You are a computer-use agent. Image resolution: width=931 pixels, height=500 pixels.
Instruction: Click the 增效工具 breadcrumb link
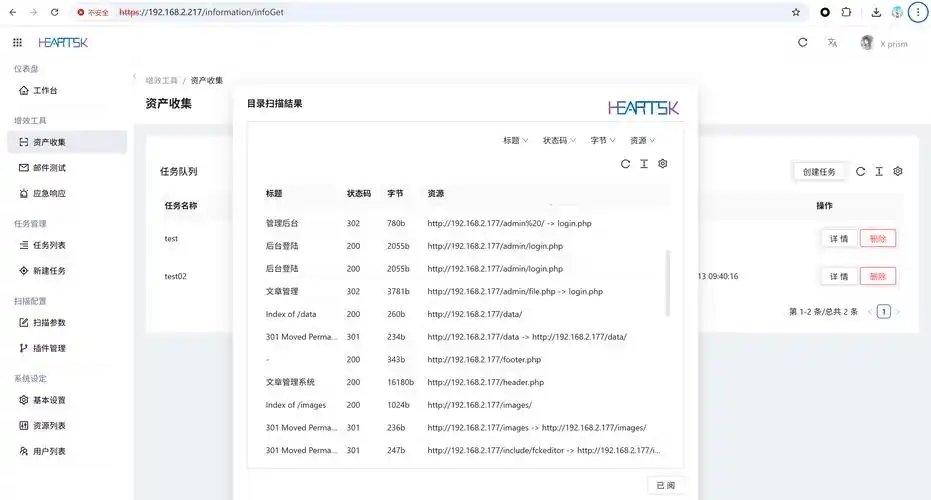162,80
